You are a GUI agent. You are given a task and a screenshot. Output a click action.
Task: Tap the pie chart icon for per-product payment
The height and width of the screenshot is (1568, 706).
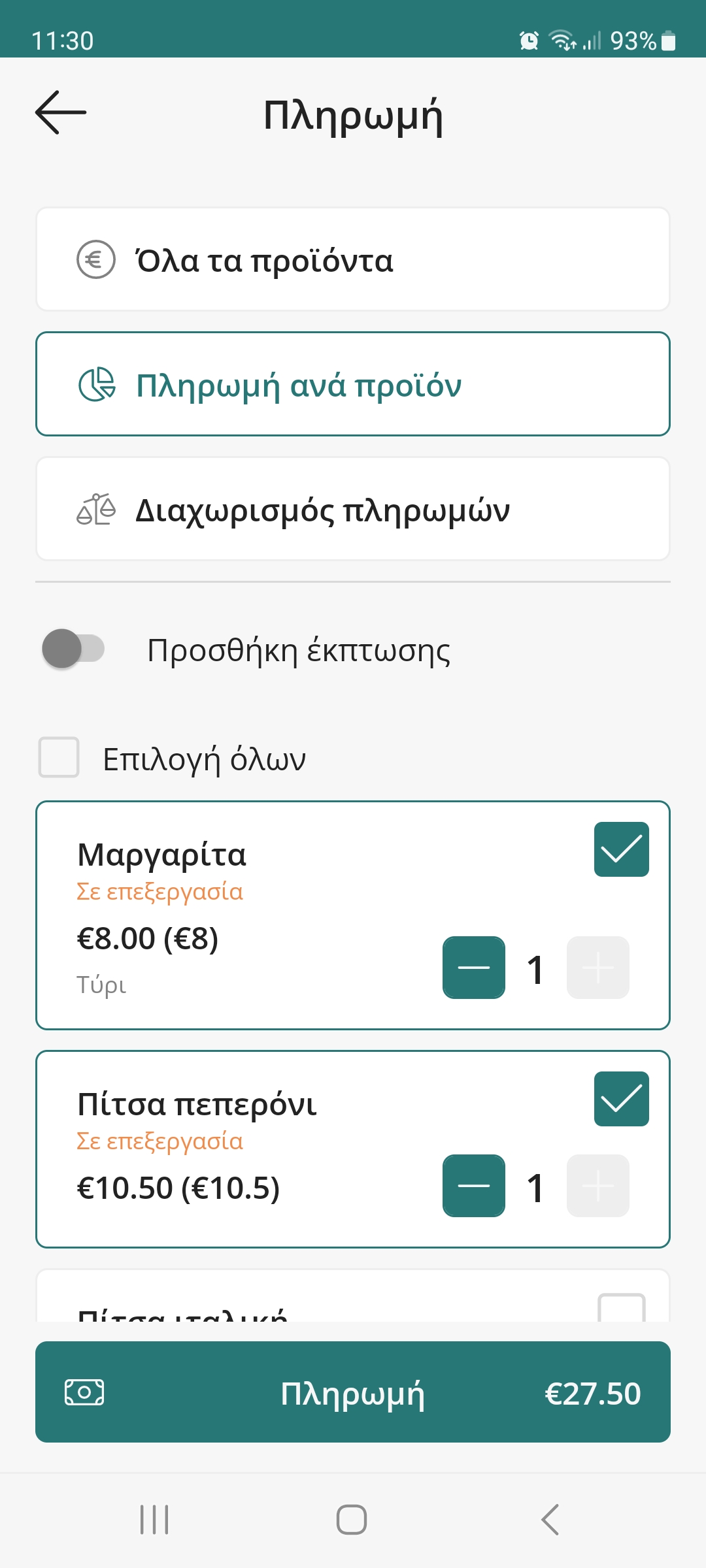(x=97, y=384)
